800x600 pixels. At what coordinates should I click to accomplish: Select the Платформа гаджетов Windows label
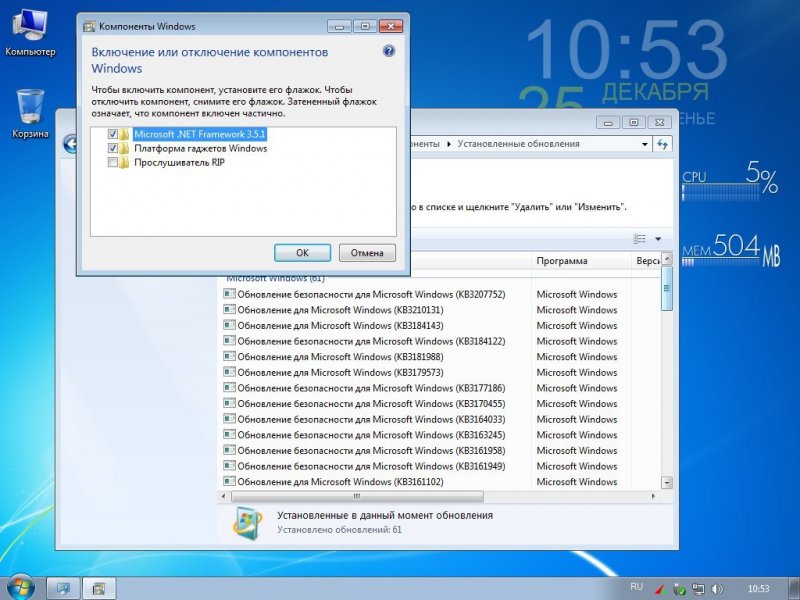pyautogui.click(x=201, y=148)
